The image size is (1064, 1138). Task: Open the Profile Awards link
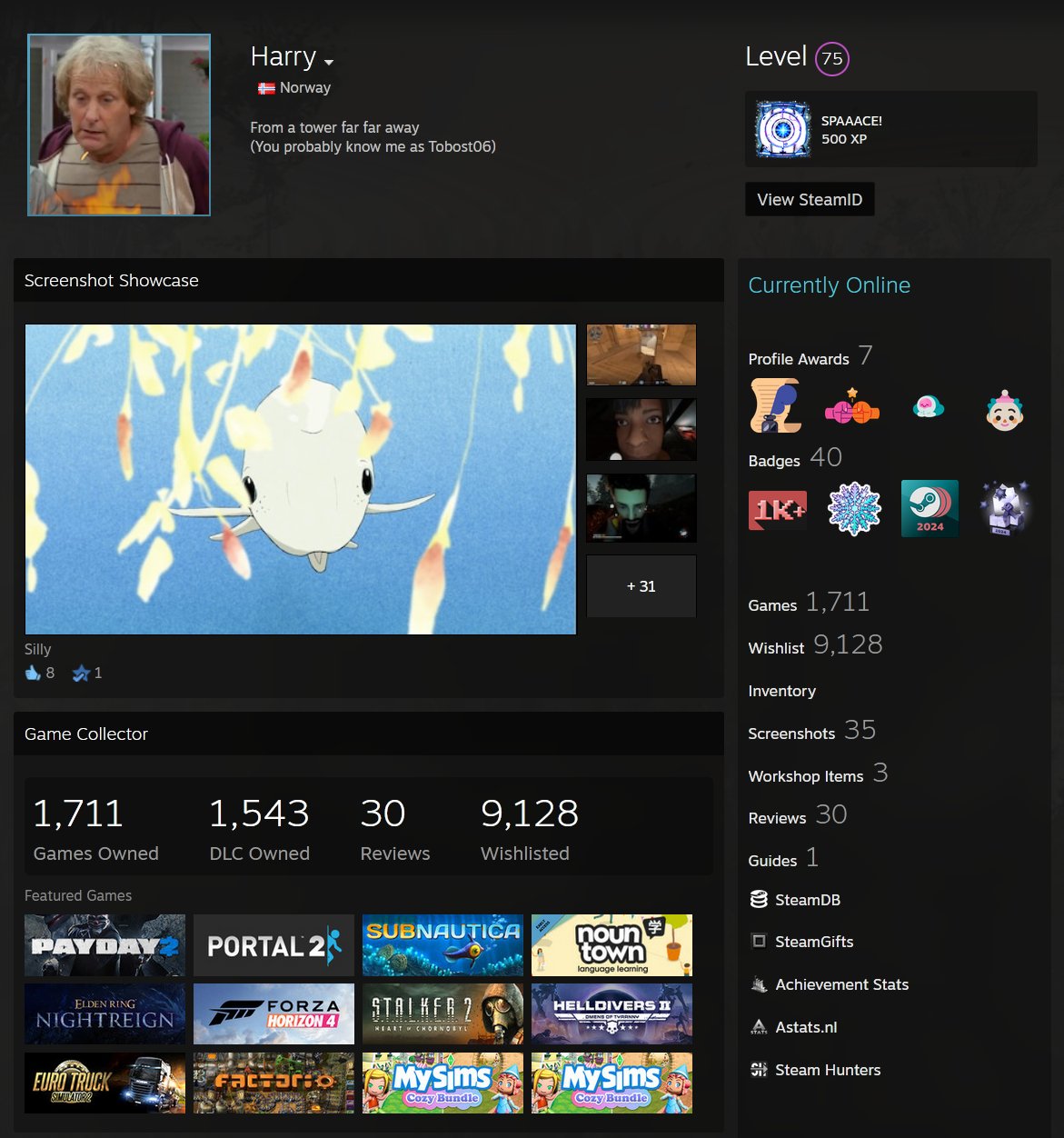point(810,356)
